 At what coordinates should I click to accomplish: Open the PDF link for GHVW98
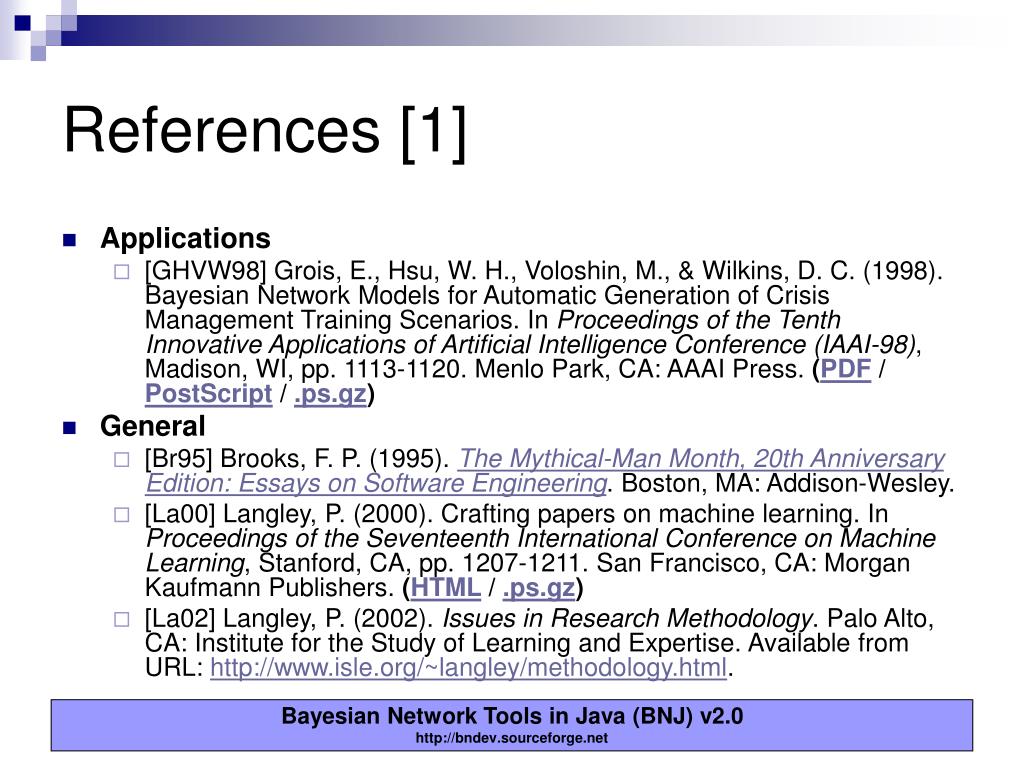pos(846,370)
